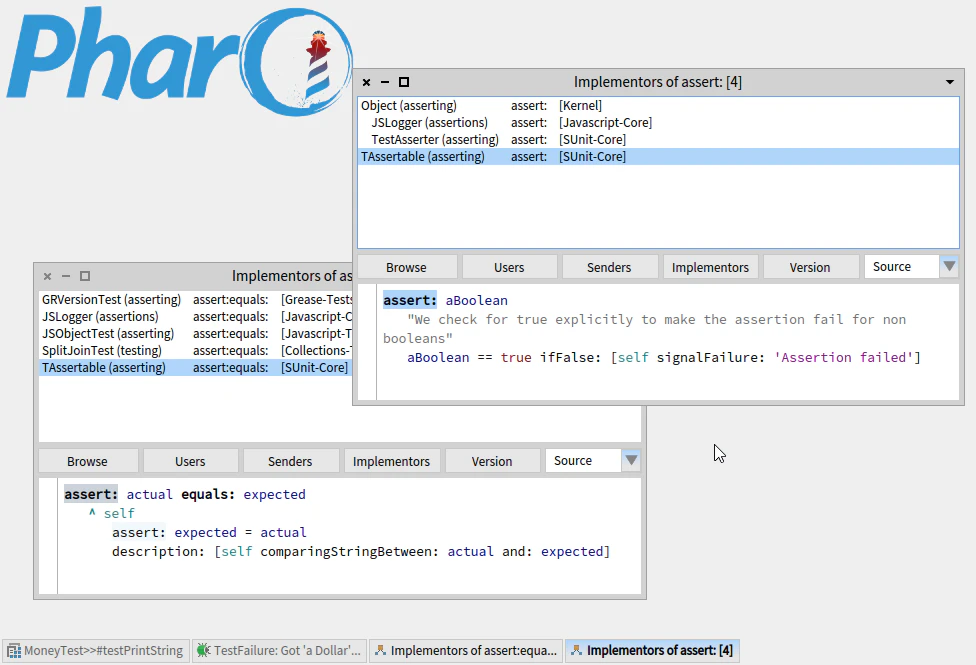The height and width of the screenshot is (665, 976).
Task: Click title bar text Implementors of assert: [4]
Action: click(x=657, y=82)
